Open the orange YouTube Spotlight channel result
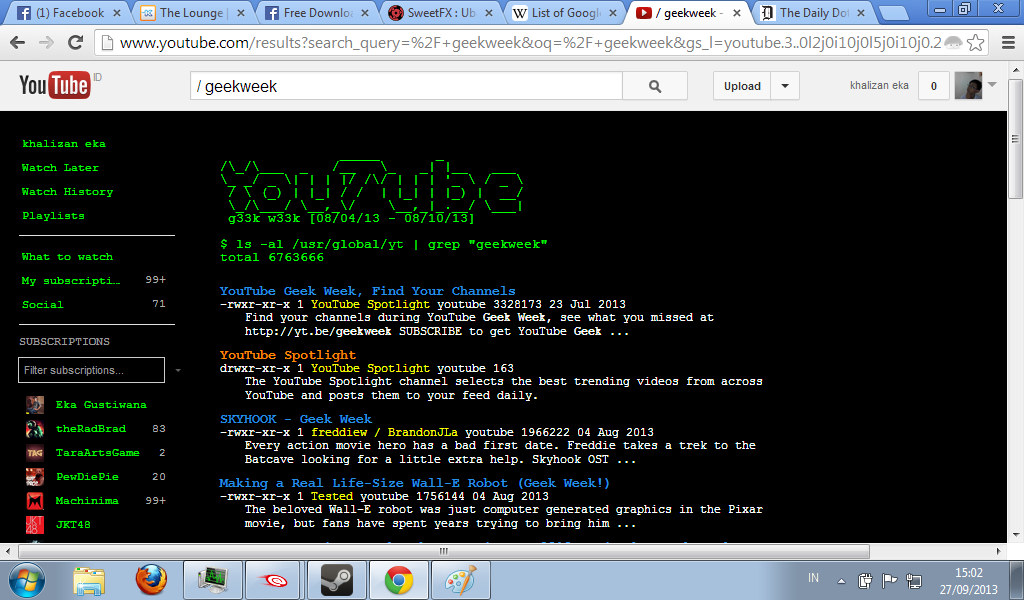 point(287,355)
